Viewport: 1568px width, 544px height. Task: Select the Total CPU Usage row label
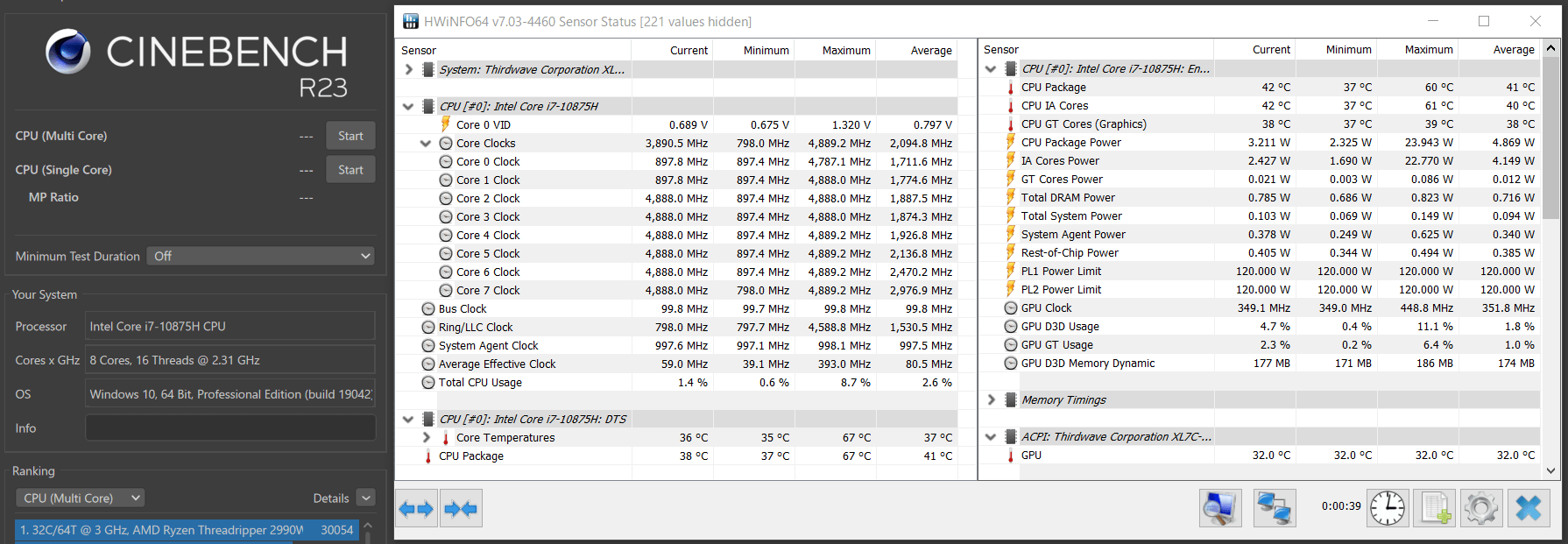coord(480,383)
